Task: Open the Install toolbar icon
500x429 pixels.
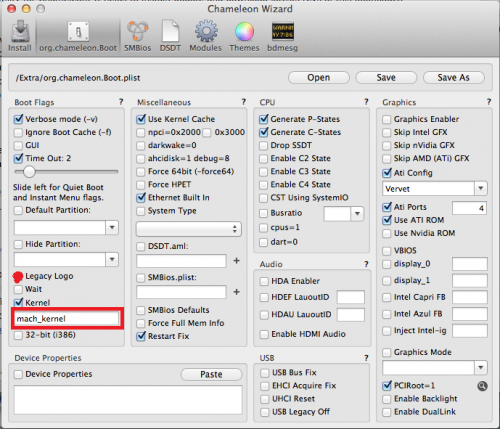Action: coord(20,36)
